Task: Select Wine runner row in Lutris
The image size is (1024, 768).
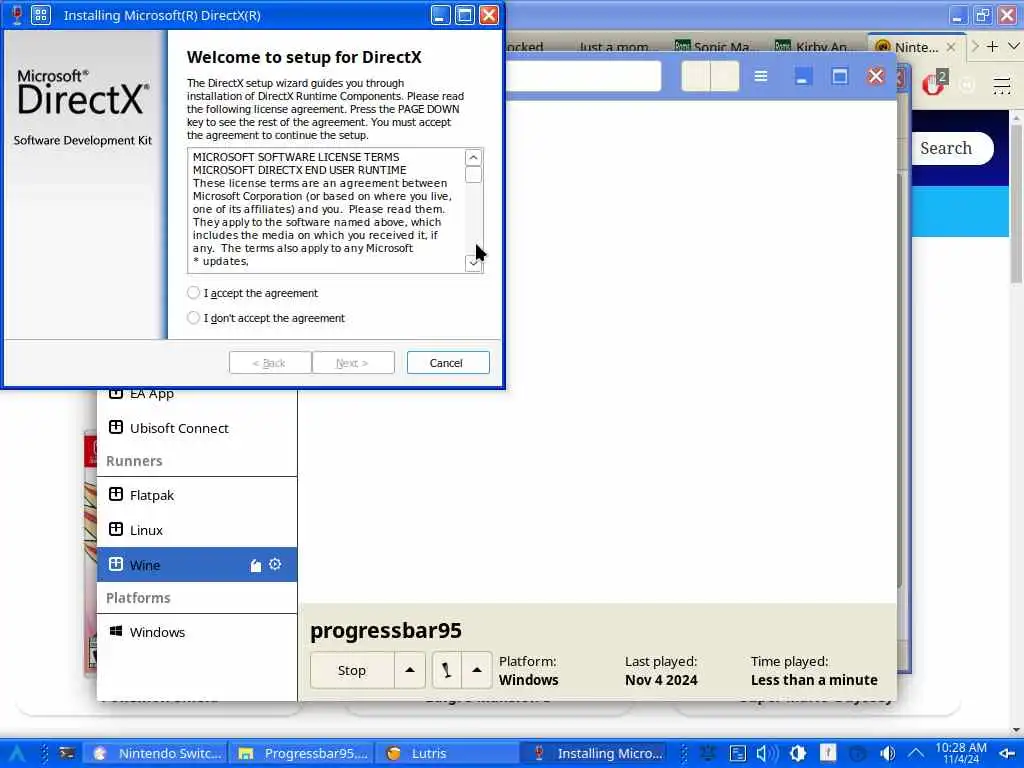Action: click(x=196, y=564)
